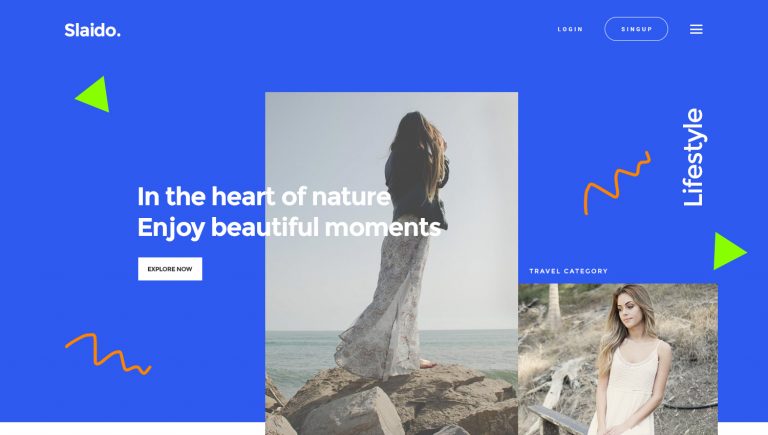Select the vertical Lifestyle label
Viewport: 768px width, 435px height.
tap(693, 157)
